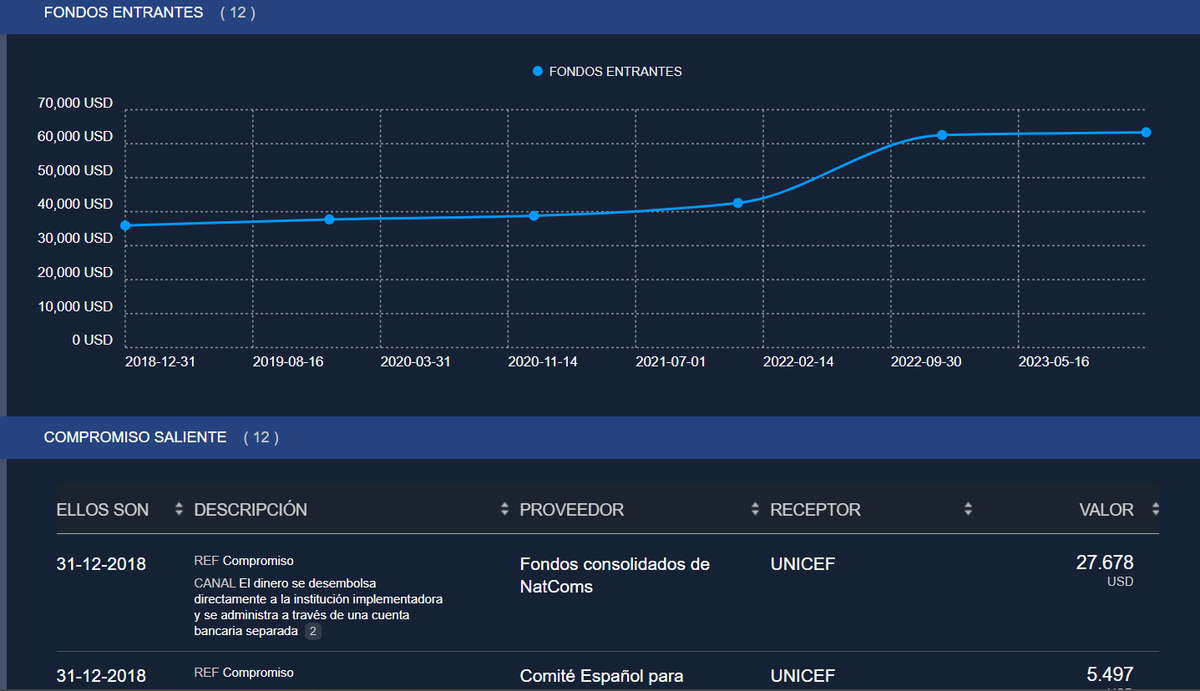1200x691 pixels.
Task: Click the 2021-07-01 axis date label
Action: [x=671, y=362]
